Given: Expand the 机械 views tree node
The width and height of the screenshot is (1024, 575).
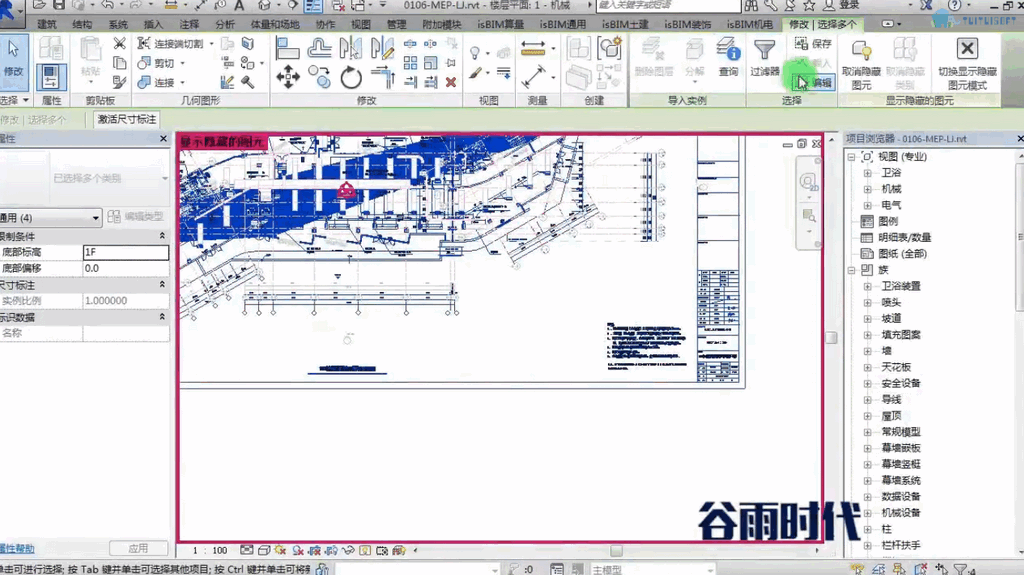Looking at the screenshot, I should pos(867,189).
